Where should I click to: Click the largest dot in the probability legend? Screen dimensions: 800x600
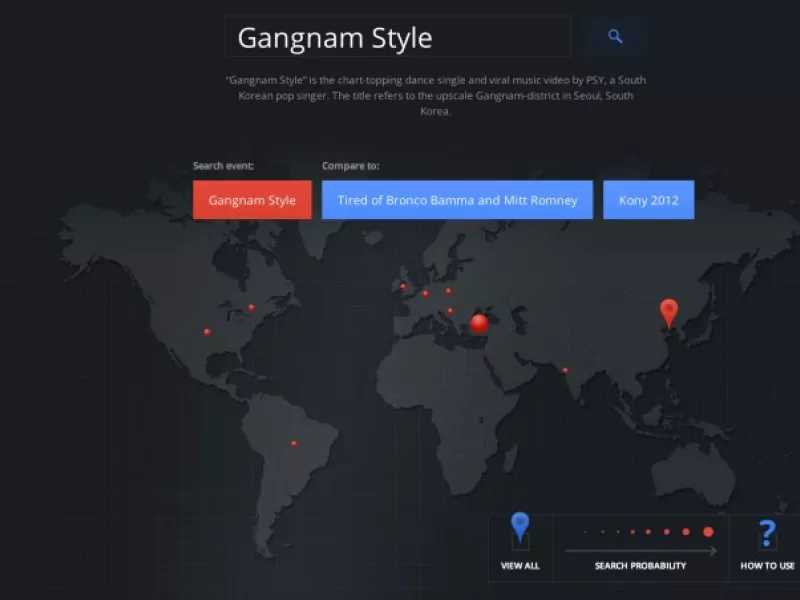tap(708, 532)
